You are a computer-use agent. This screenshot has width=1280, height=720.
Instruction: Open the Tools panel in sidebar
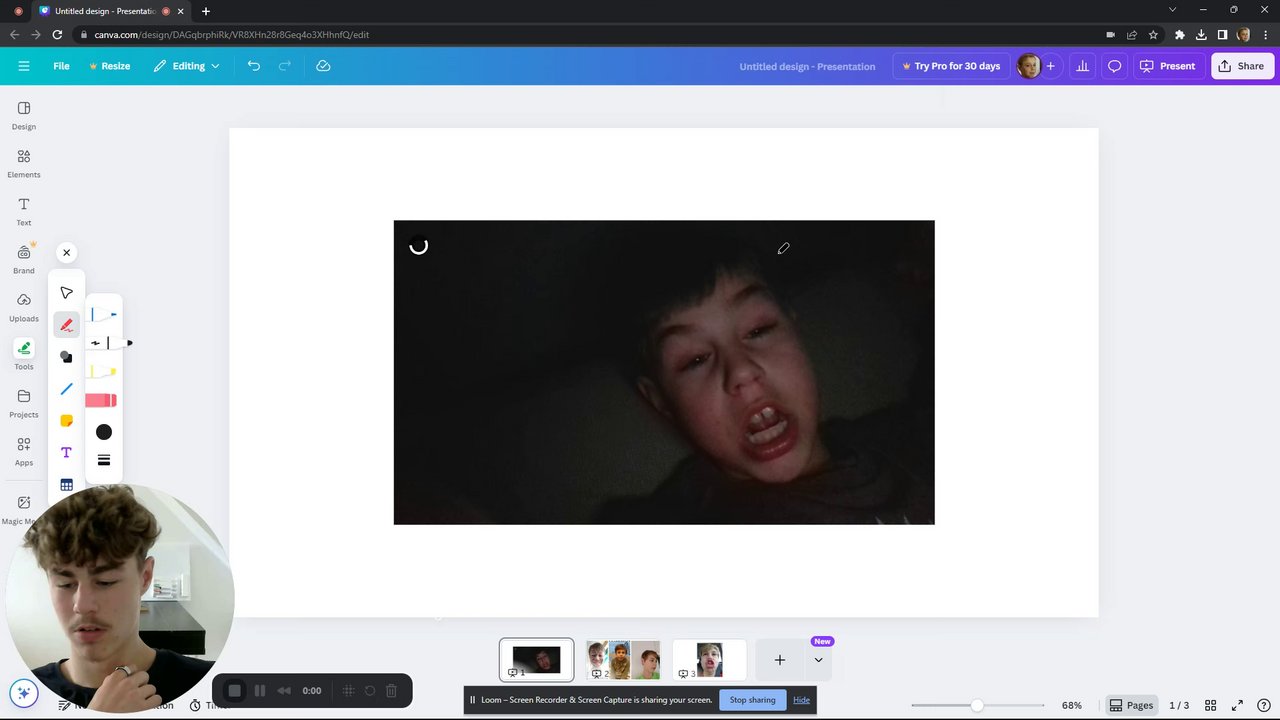pos(24,355)
